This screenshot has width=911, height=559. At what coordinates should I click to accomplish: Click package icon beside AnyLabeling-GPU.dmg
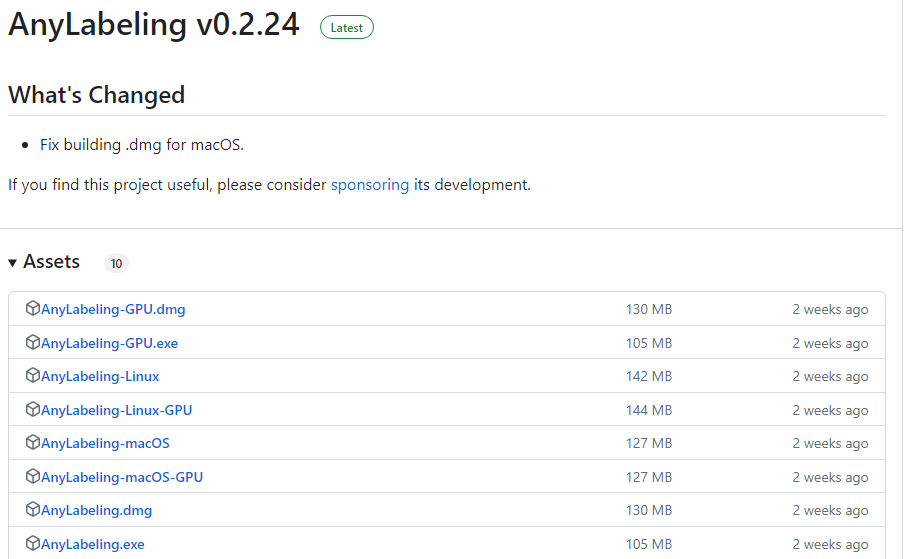pos(33,309)
